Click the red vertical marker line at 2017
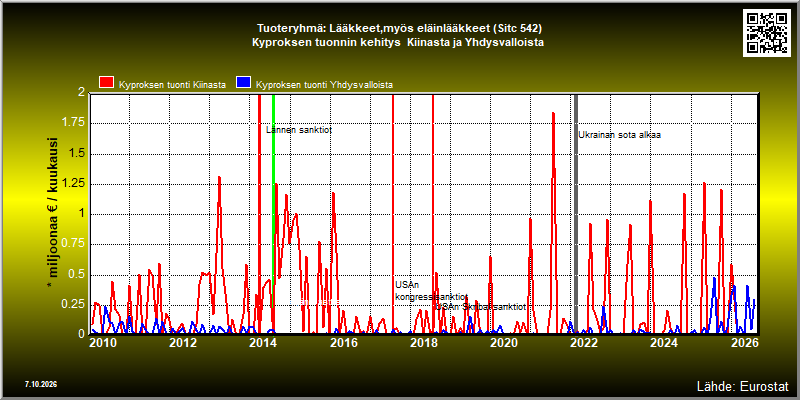Screen dimensions: 800x400 point(392,213)
